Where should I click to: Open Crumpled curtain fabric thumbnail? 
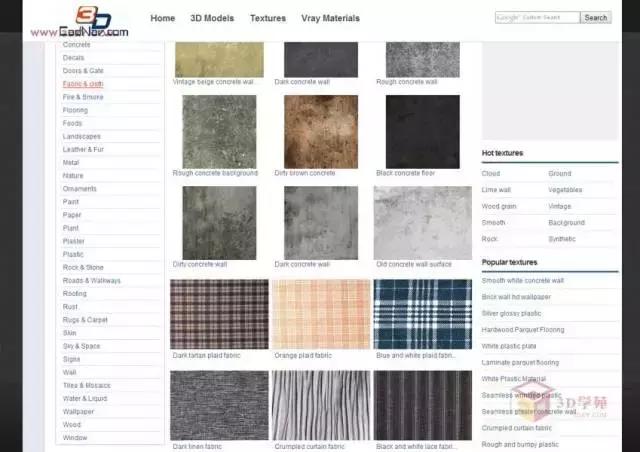[321, 405]
